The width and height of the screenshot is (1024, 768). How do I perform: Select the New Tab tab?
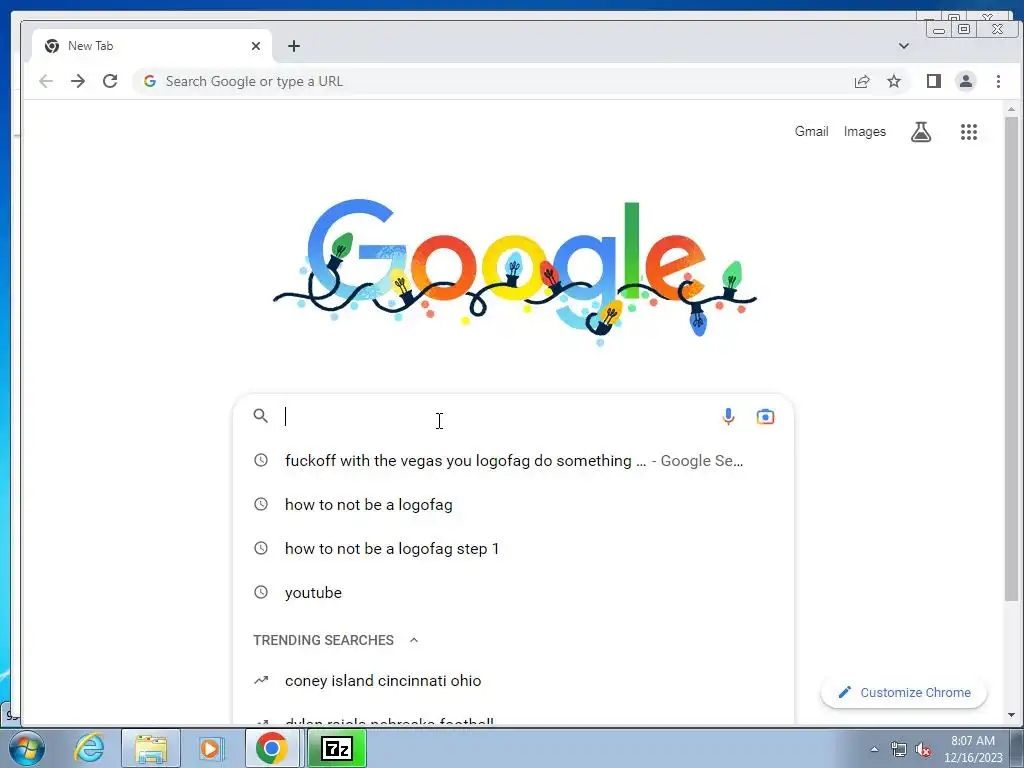click(x=152, y=46)
